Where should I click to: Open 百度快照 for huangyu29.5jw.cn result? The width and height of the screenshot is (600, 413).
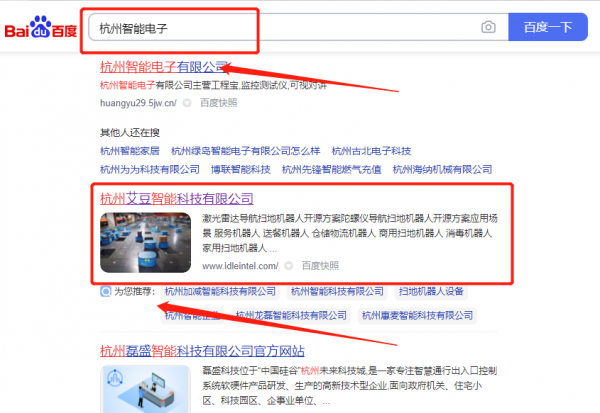(218, 103)
